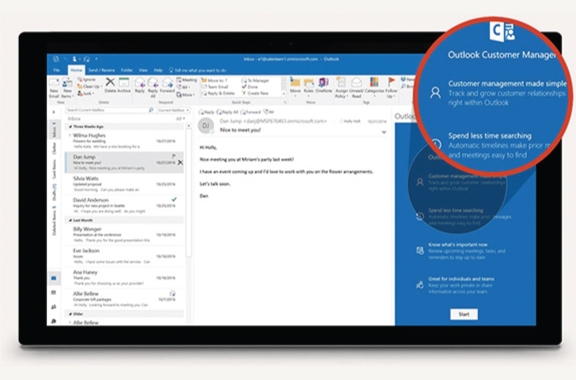
Task: Toggle Unread/Read envelope button
Action: 356,87
